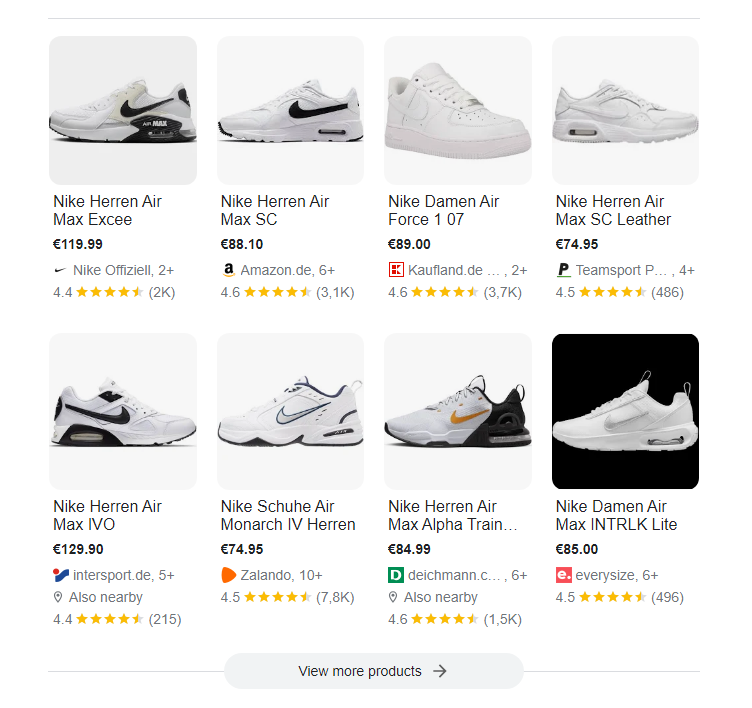Click location pin under intersport.de listing
Screen dimensions: 752x708
coord(58,597)
